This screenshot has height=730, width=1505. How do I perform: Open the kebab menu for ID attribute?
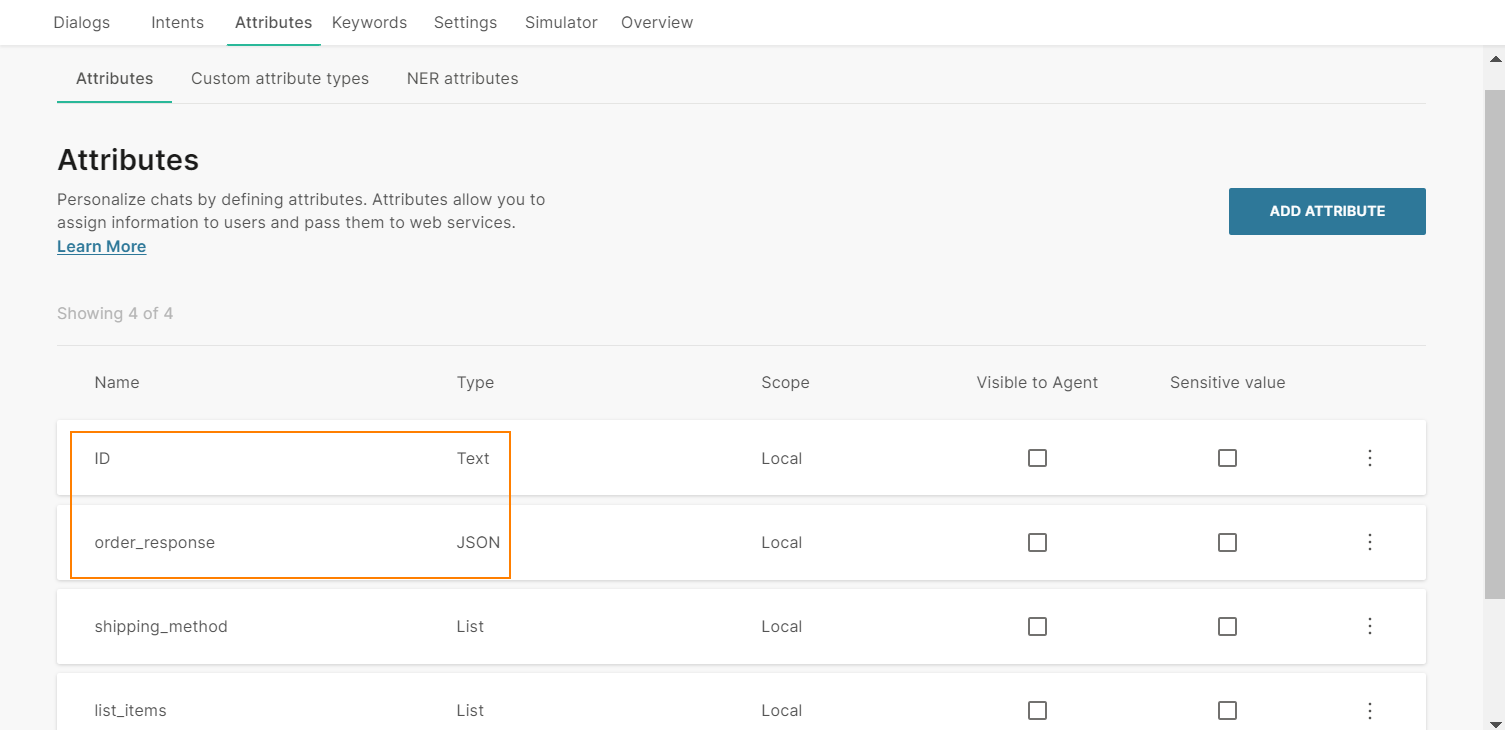click(x=1370, y=458)
